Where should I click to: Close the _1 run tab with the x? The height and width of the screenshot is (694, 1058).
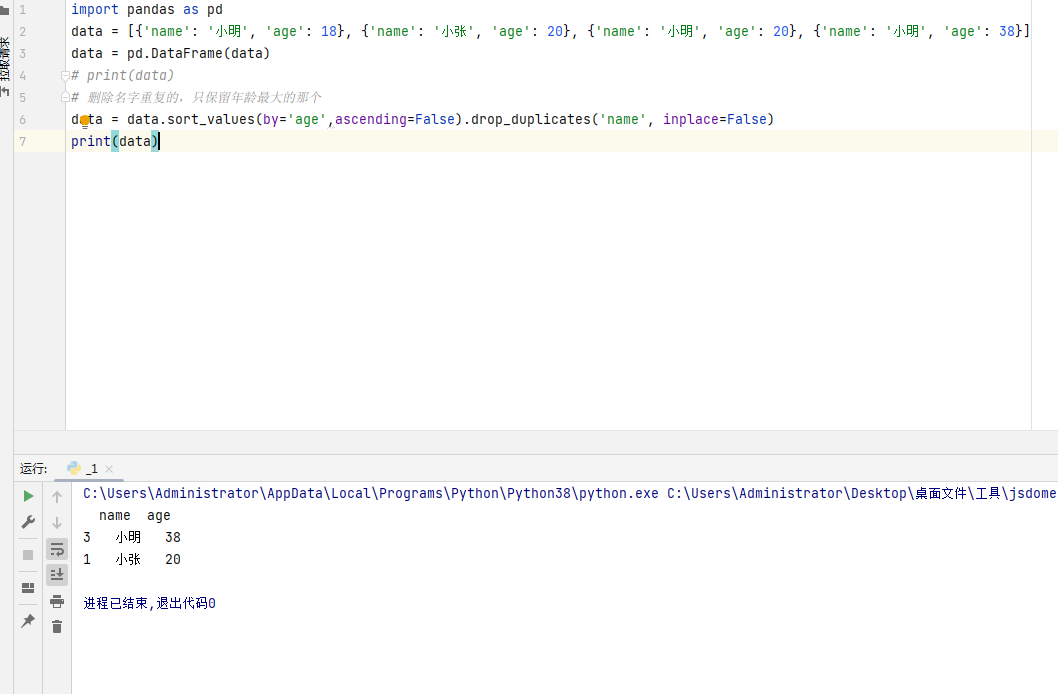[109, 469]
